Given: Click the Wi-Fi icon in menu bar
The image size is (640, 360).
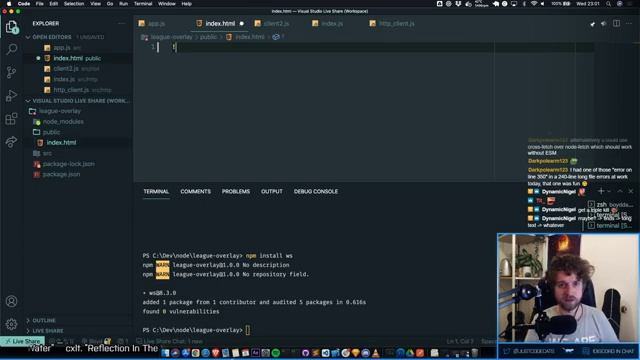Looking at the screenshot, I should [x=533, y=4].
